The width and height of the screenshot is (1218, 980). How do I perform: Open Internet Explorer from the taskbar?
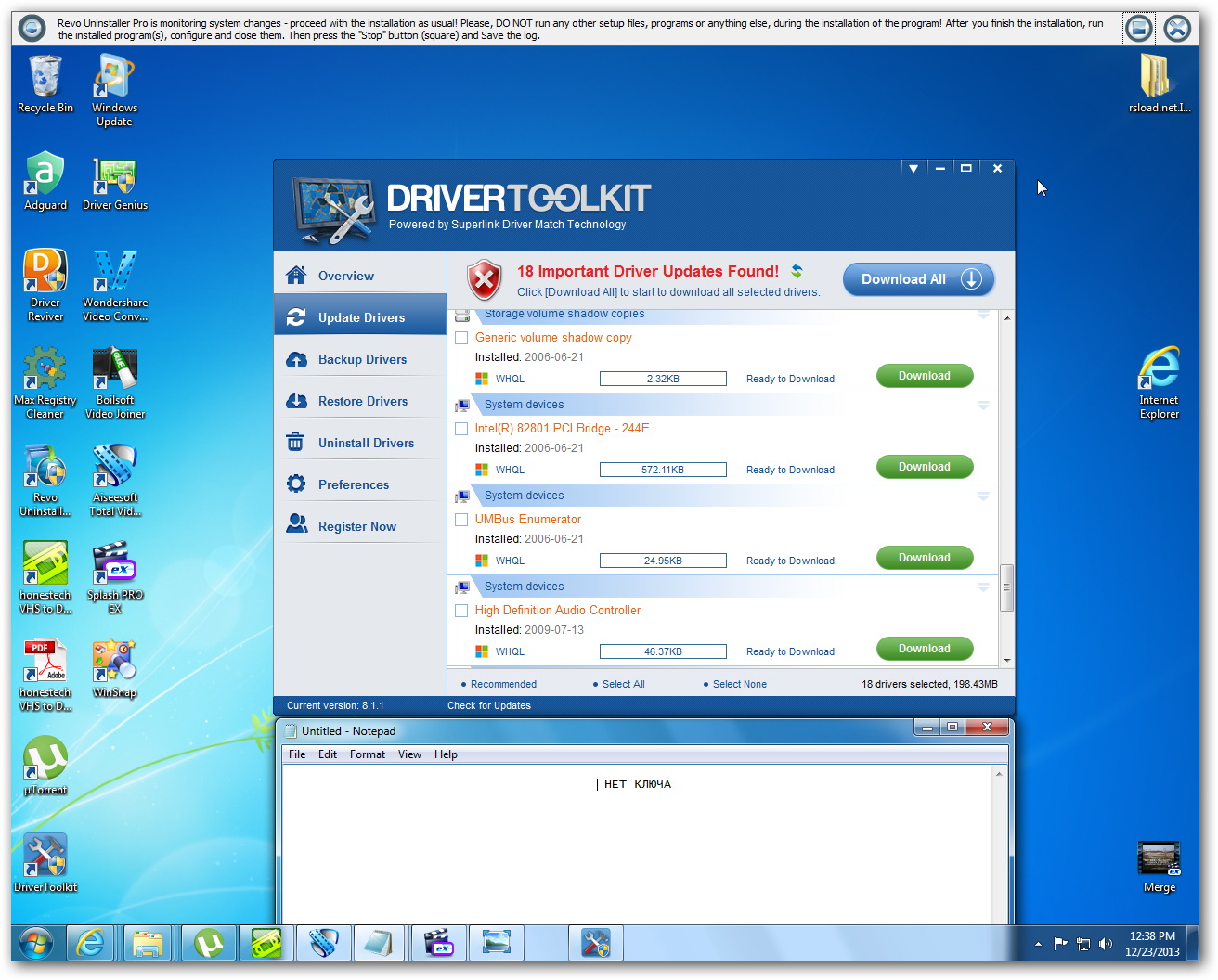[90, 944]
